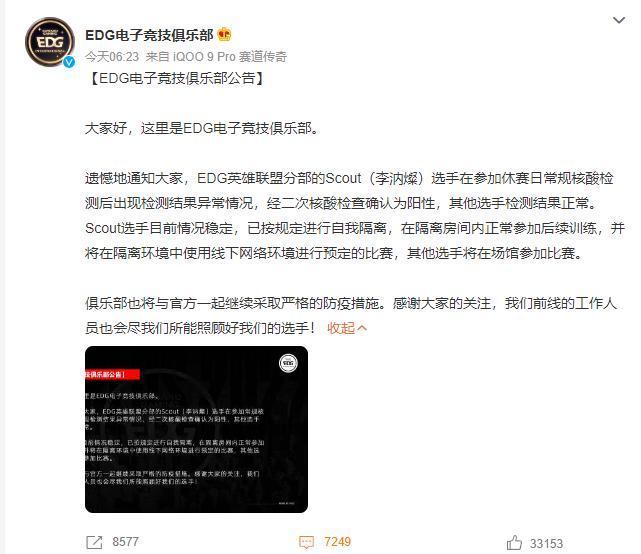
Task: Click the repost count 8577
Action: click(x=126, y=542)
